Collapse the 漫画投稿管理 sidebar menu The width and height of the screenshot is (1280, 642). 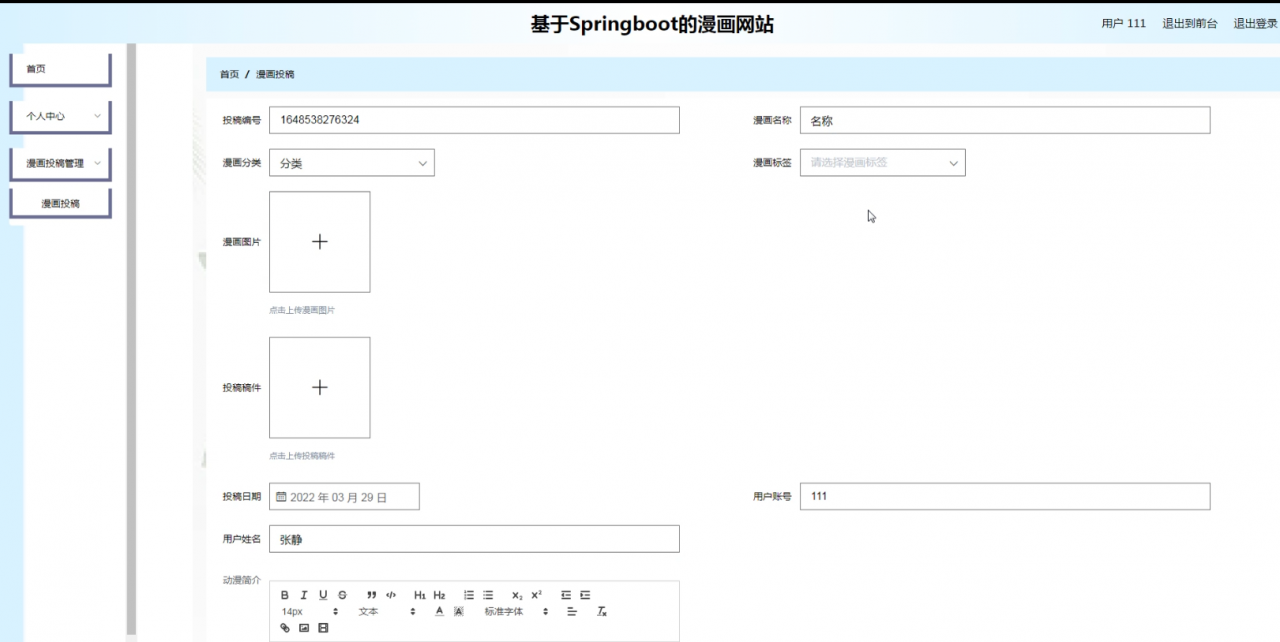tap(60, 163)
